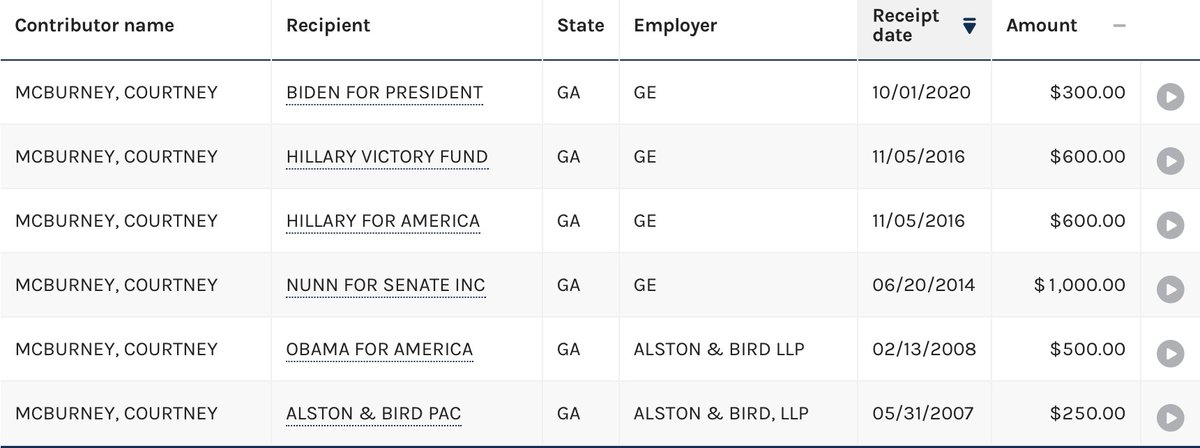
Task: Expand the Obama for America row arrow
Action: (1169, 353)
